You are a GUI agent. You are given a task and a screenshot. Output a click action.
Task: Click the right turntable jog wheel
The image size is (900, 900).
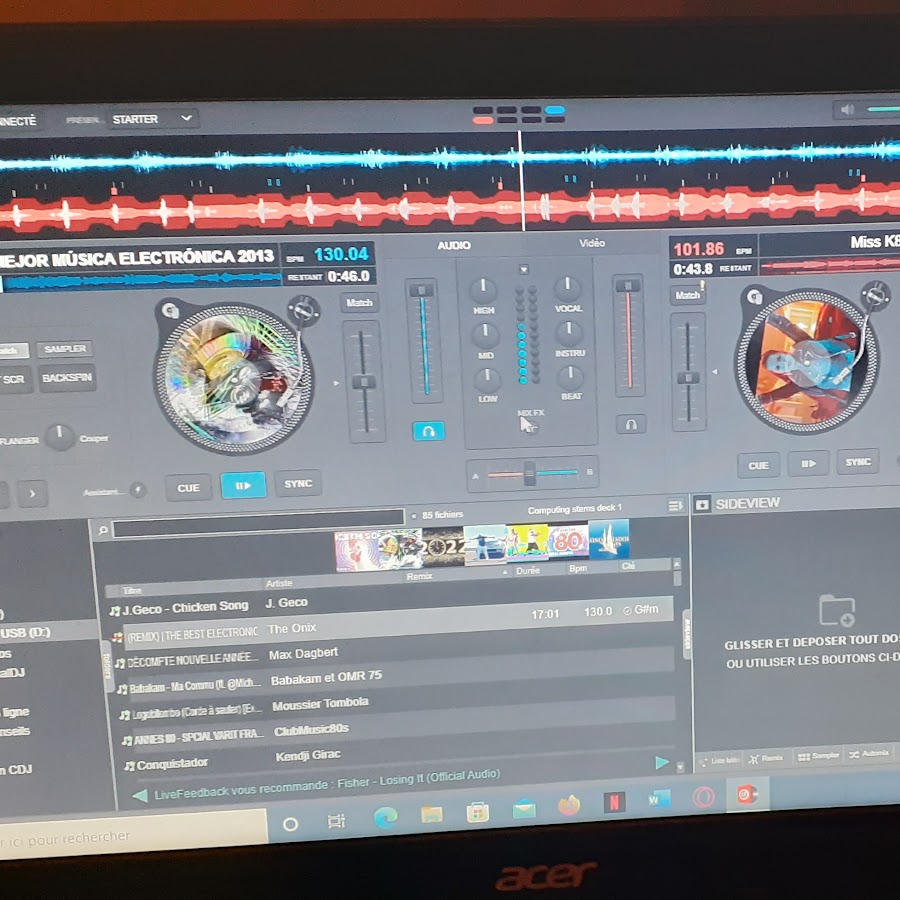(808, 362)
